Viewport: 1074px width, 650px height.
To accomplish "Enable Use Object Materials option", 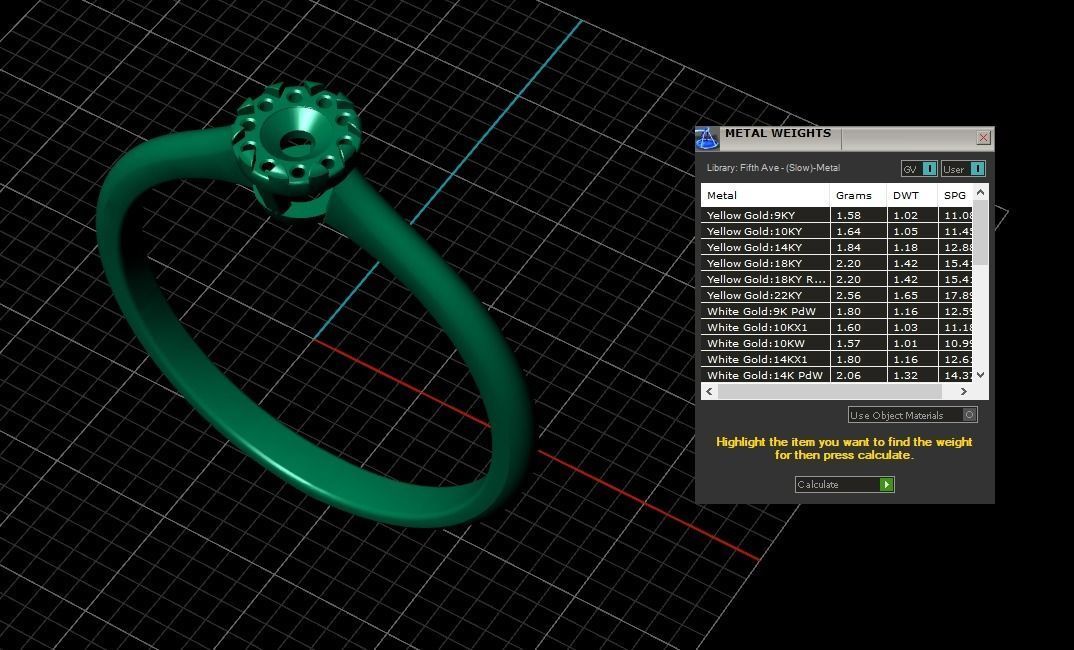I will click(912, 415).
